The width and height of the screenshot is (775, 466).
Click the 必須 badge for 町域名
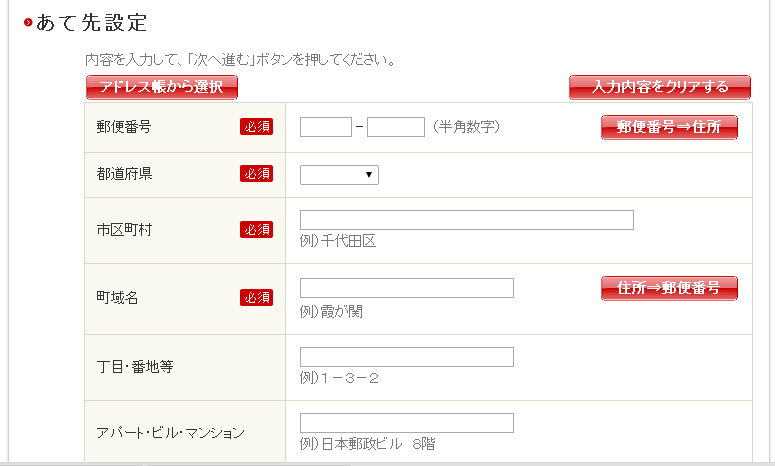(x=256, y=298)
